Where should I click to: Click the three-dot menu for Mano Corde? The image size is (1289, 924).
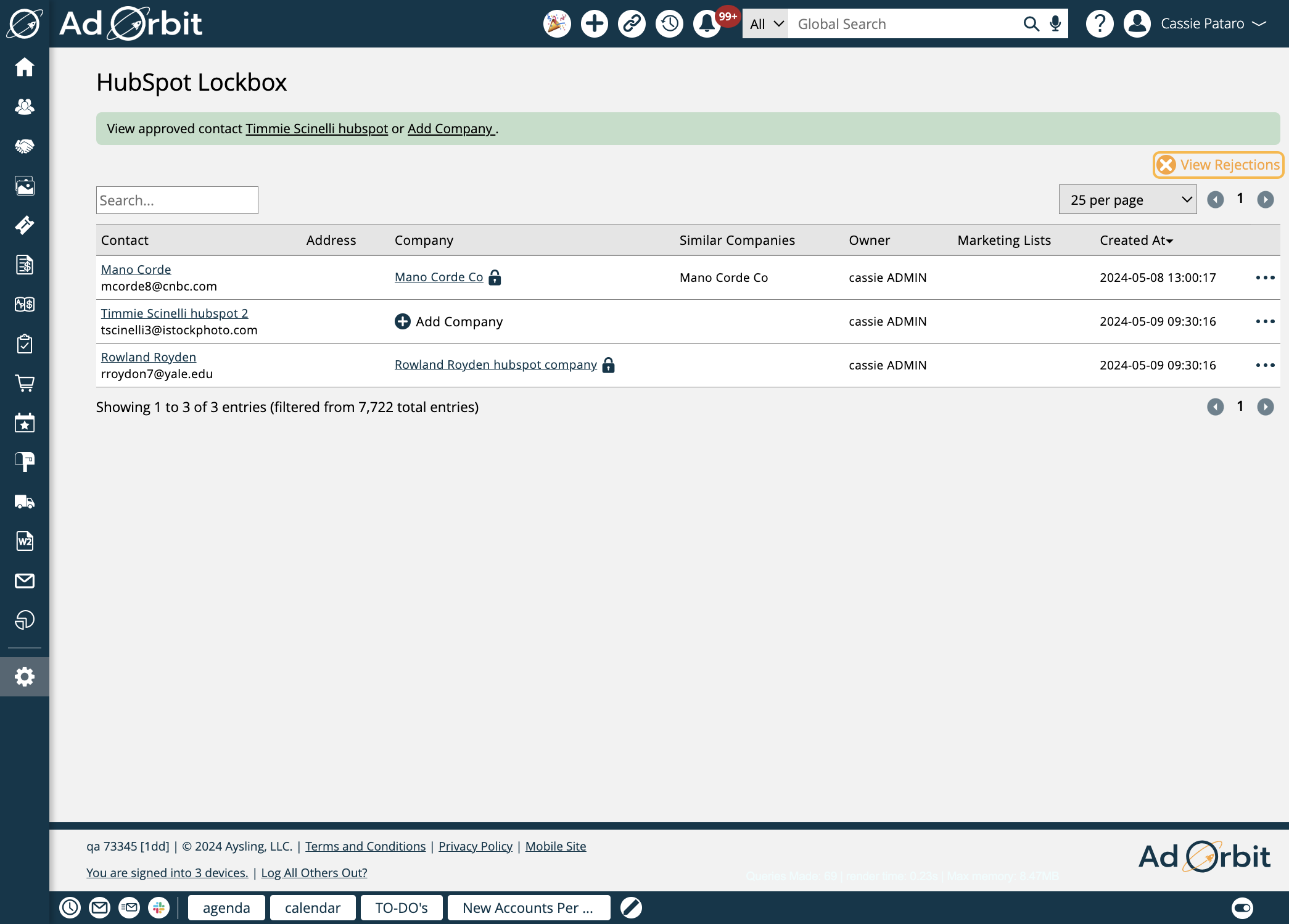(x=1265, y=278)
